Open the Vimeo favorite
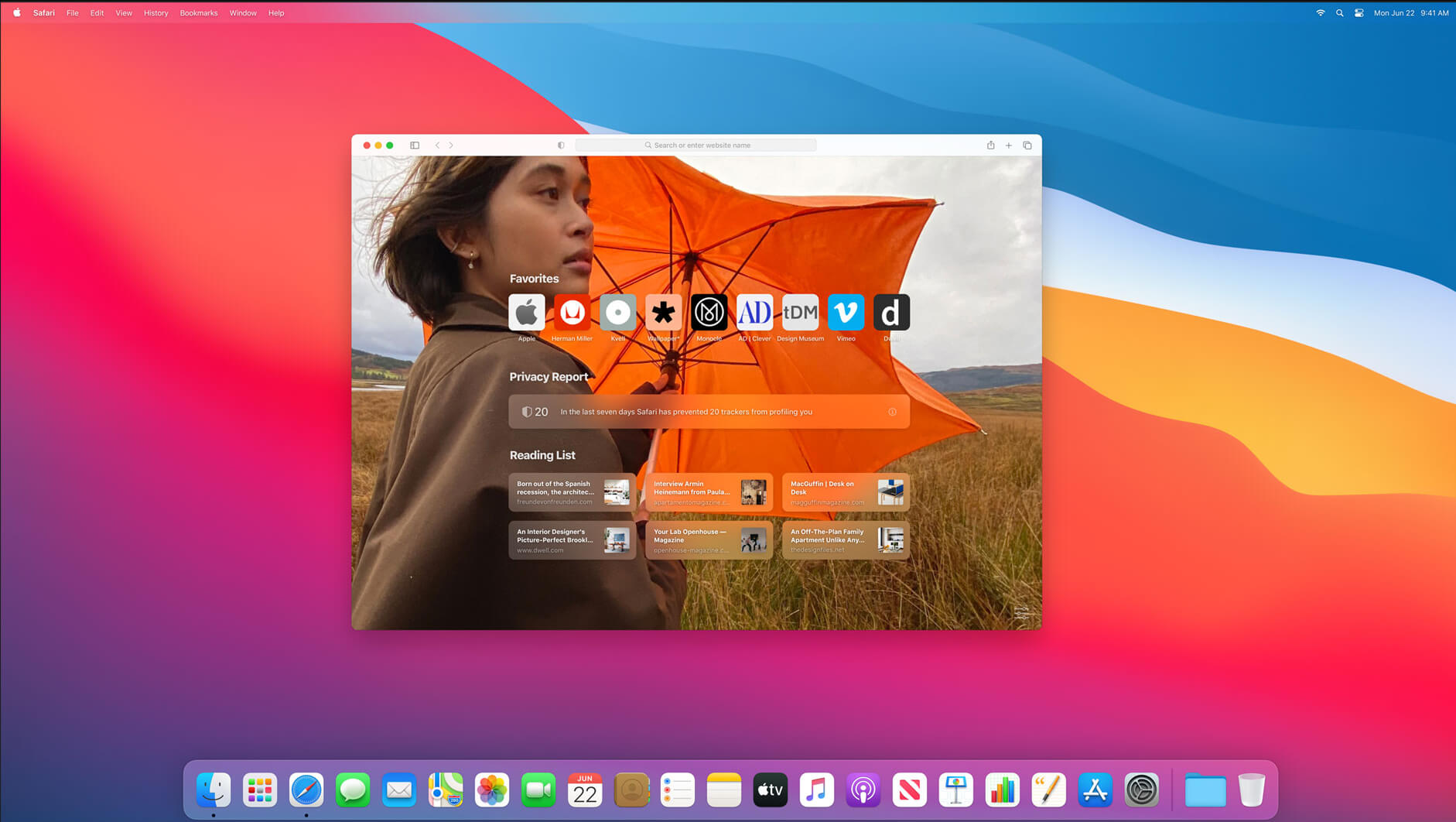Viewport: 1456px width, 822px height. (x=846, y=313)
